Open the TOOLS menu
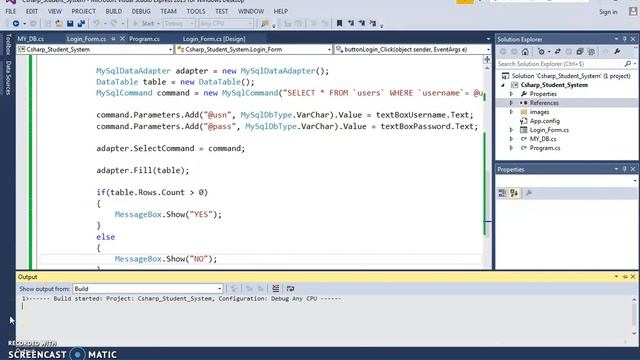Viewport: 640px width, 360px height. 196,11
